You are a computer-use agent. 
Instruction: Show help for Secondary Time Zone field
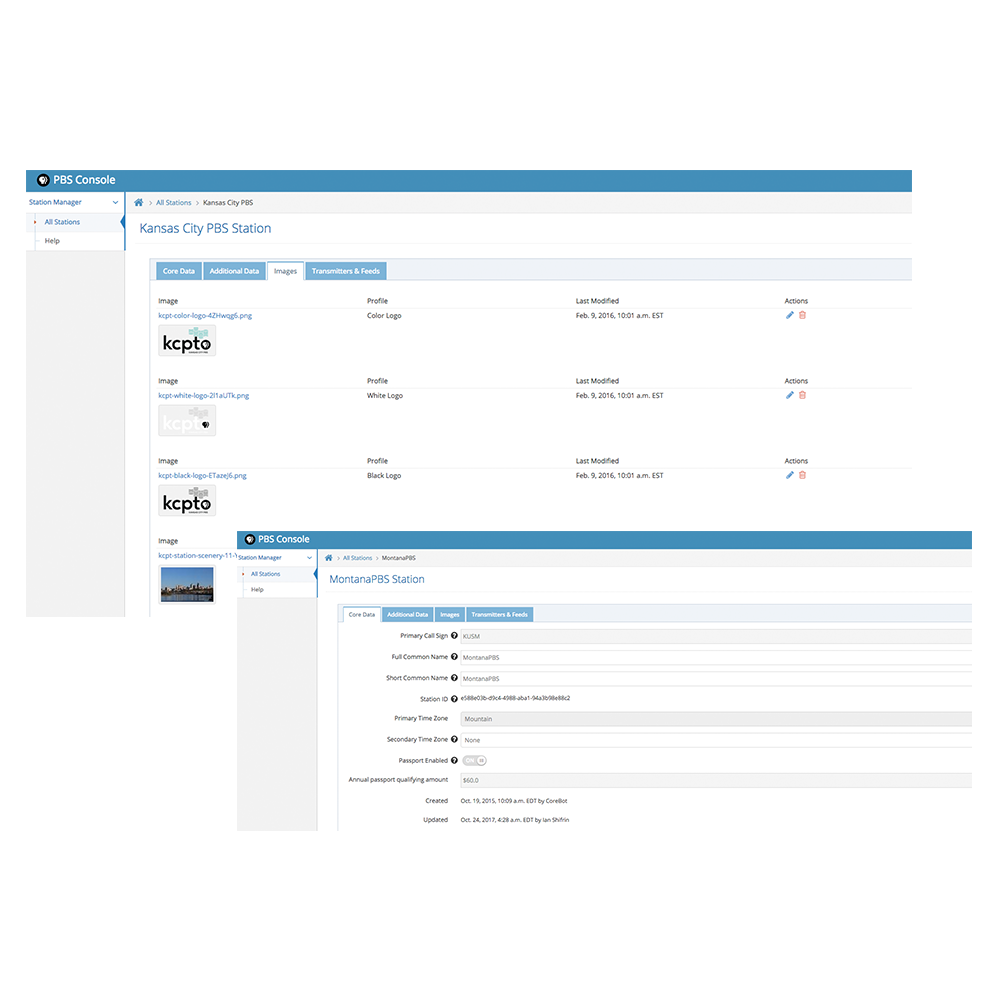point(454,740)
